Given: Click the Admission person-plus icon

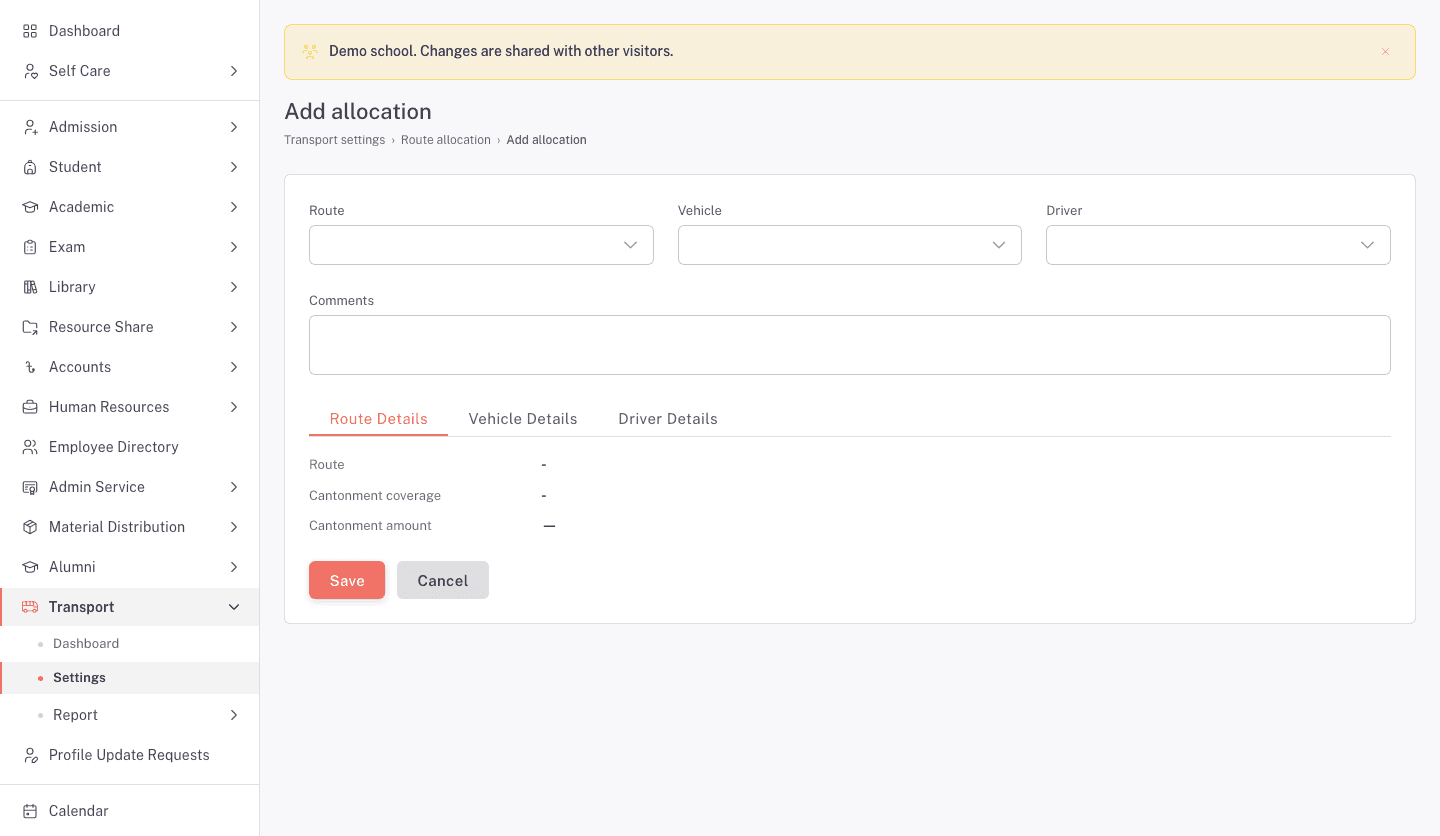Looking at the screenshot, I should coord(30,127).
